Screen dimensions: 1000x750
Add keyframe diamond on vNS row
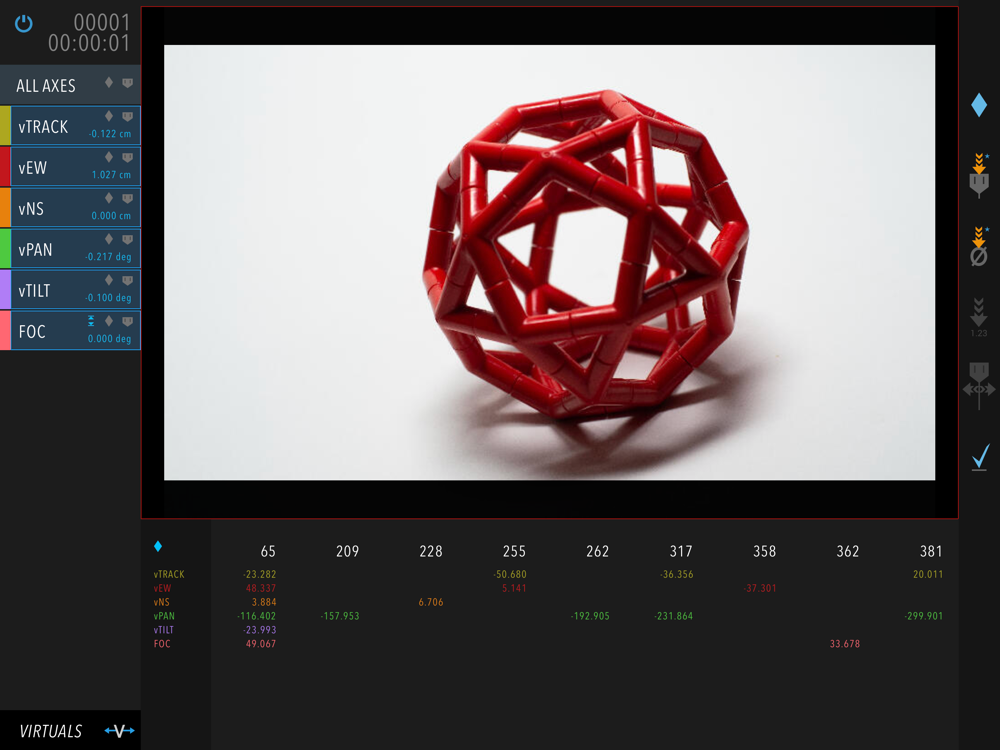pyautogui.click(x=109, y=198)
